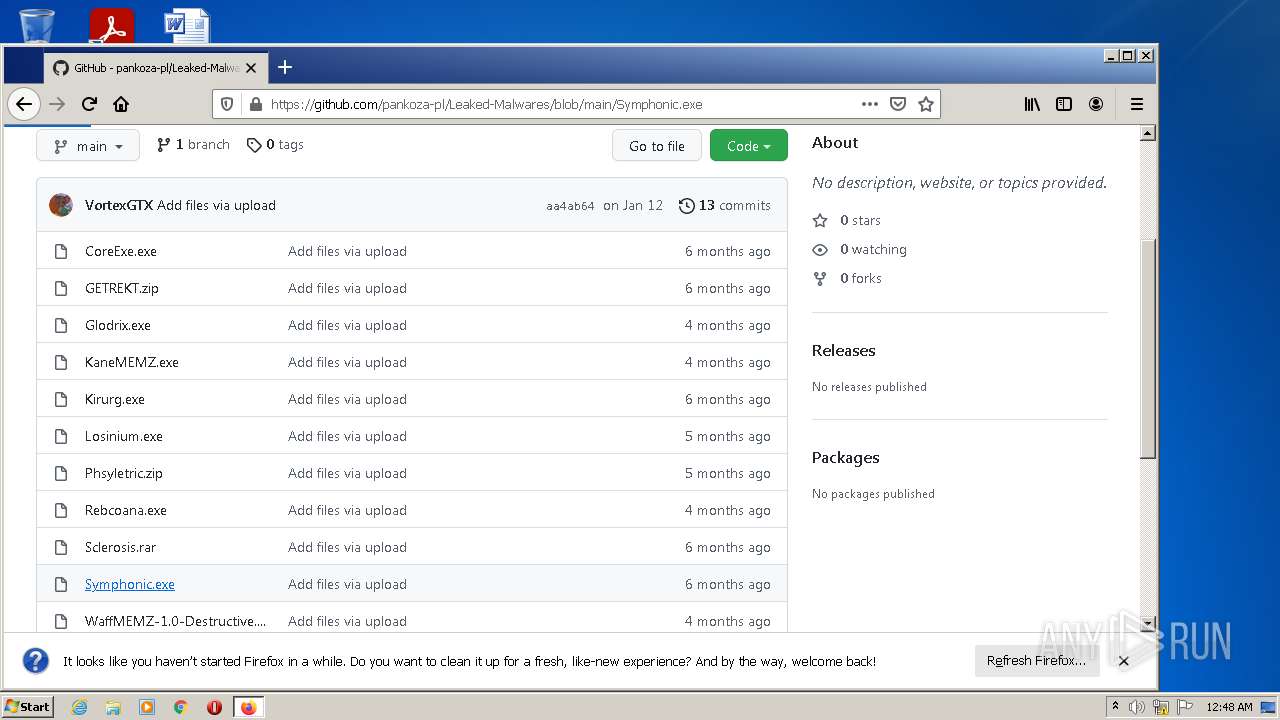The image size is (1280, 720).
Task: View the 0 tags link
Action: tap(275, 145)
